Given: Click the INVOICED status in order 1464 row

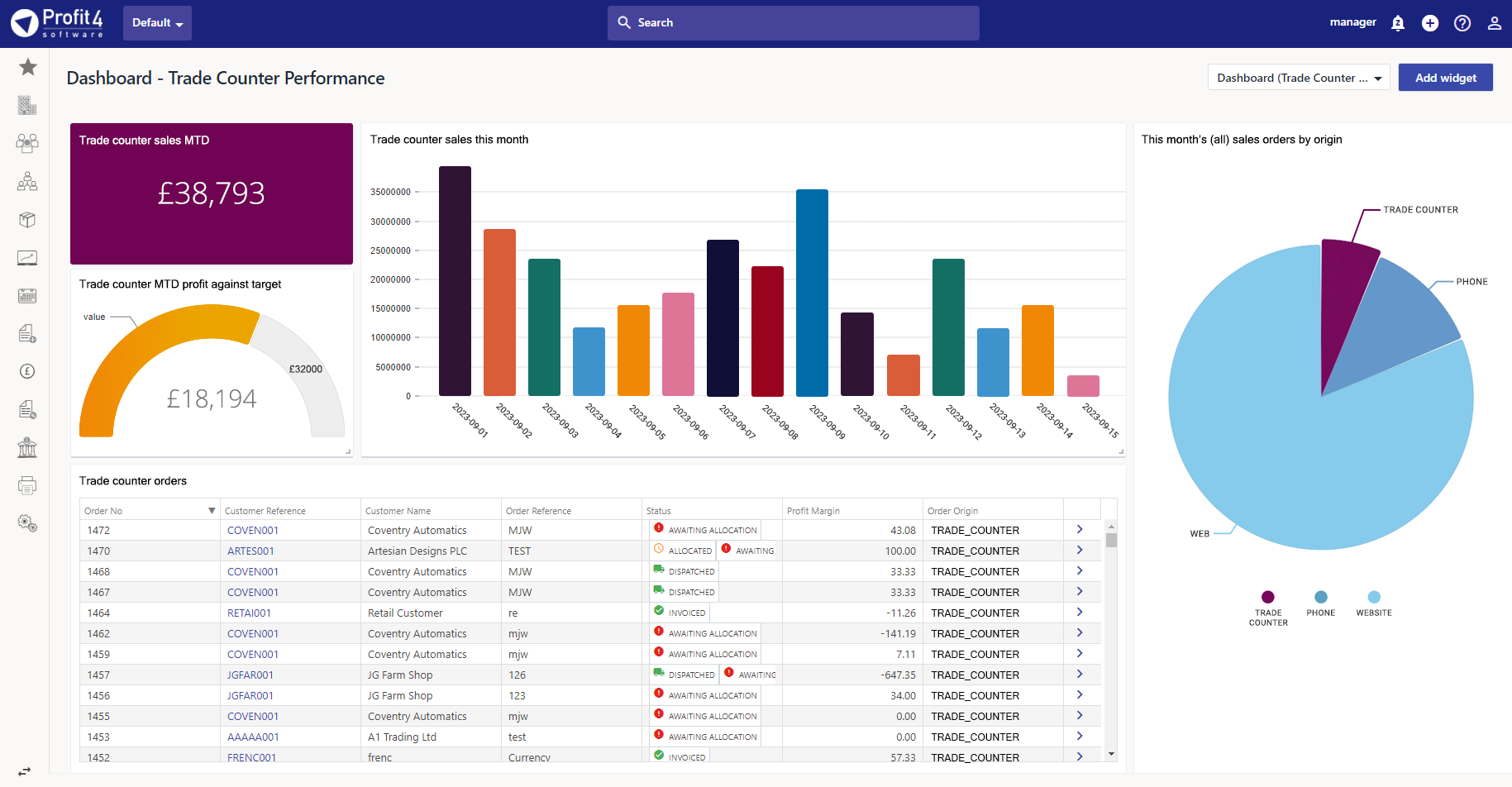Looking at the screenshot, I should coord(680,612).
